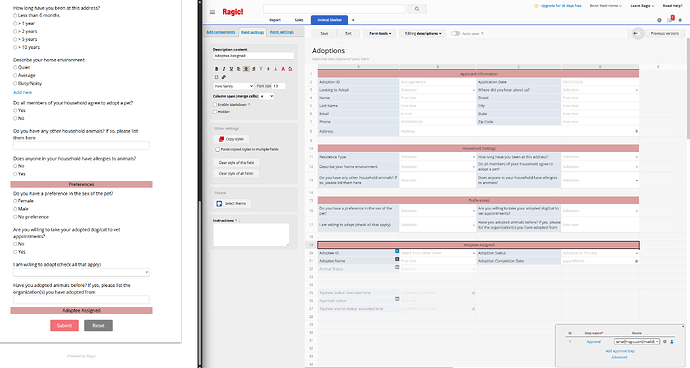Click the insert link icon

coord(224,77)
